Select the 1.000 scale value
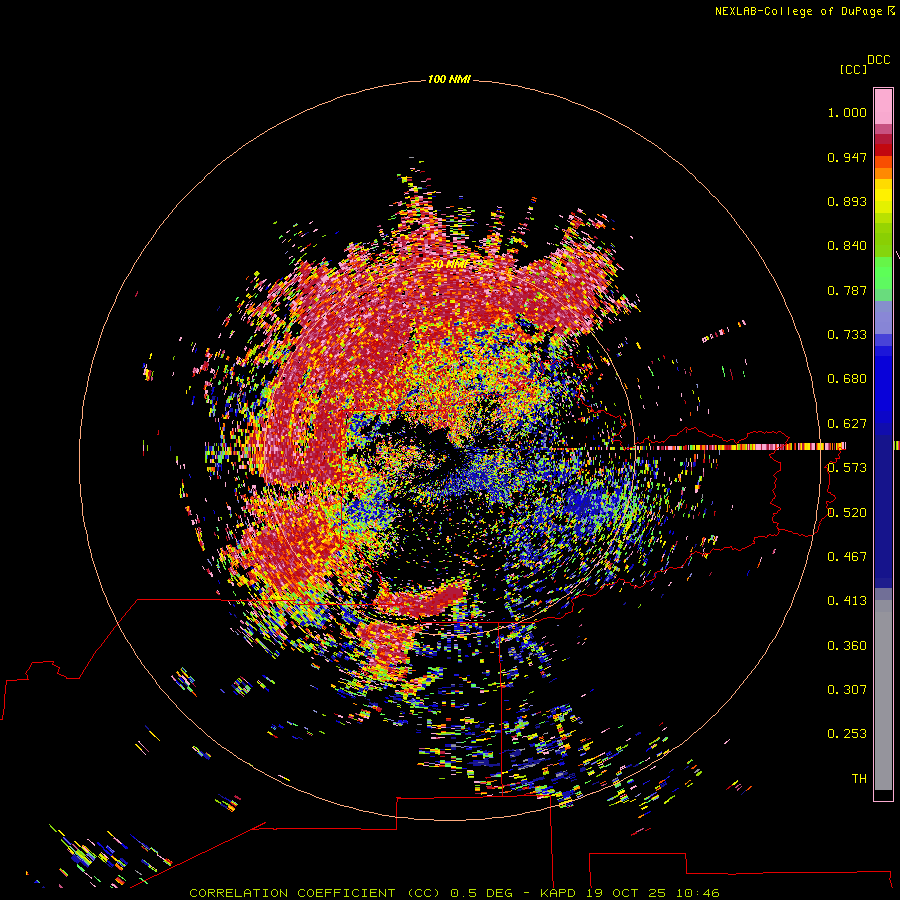The width and height of the screenshot is (900, 900). (847, 112)
